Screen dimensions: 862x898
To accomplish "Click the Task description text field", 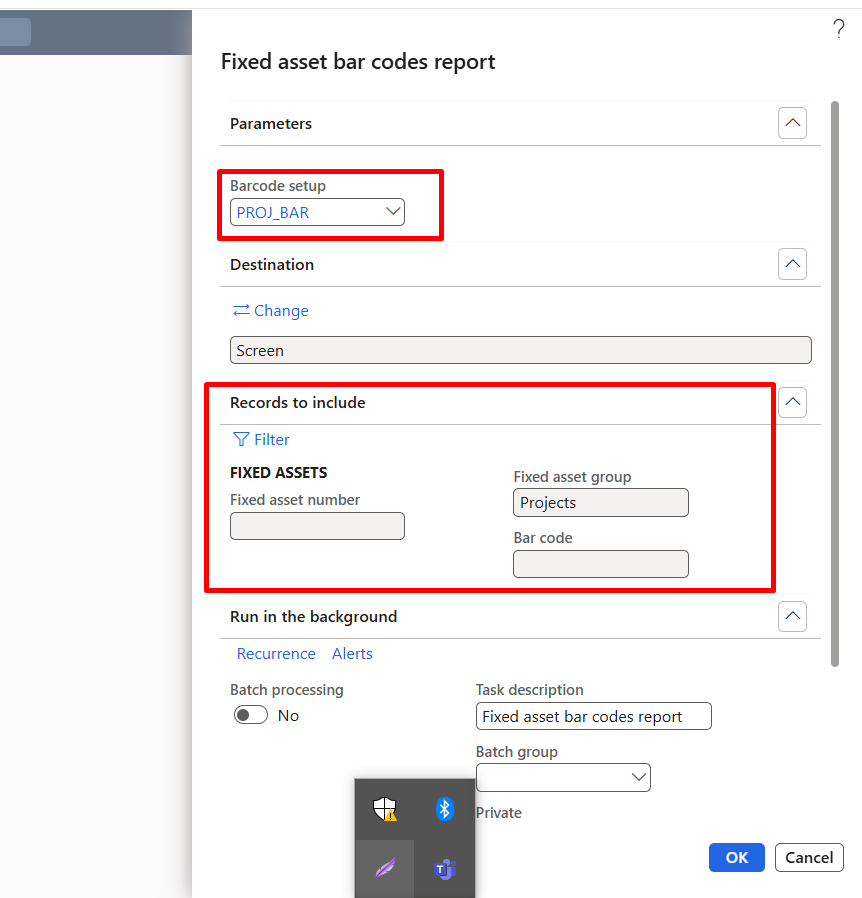I will pos(593,716).
